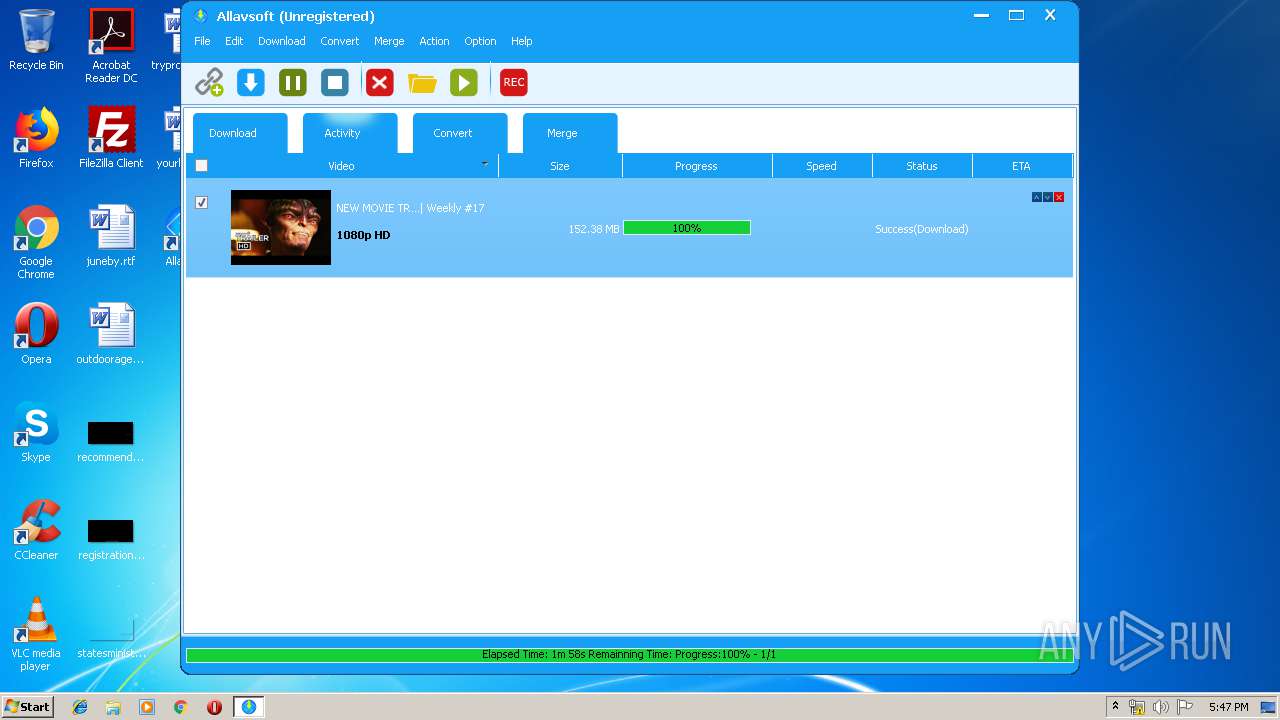Screen dimensions: 1280x720
Task: Click the taskbar clock showing 5:47 PM
Action: click(x=1228, y=707)
